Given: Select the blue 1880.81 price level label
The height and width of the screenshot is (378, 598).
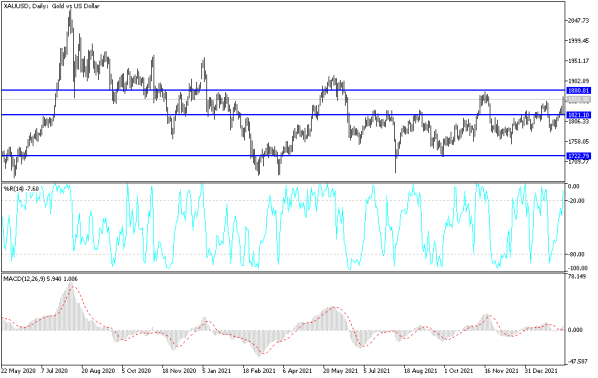Looking at the screenshot, I should (x=579, y=90).
